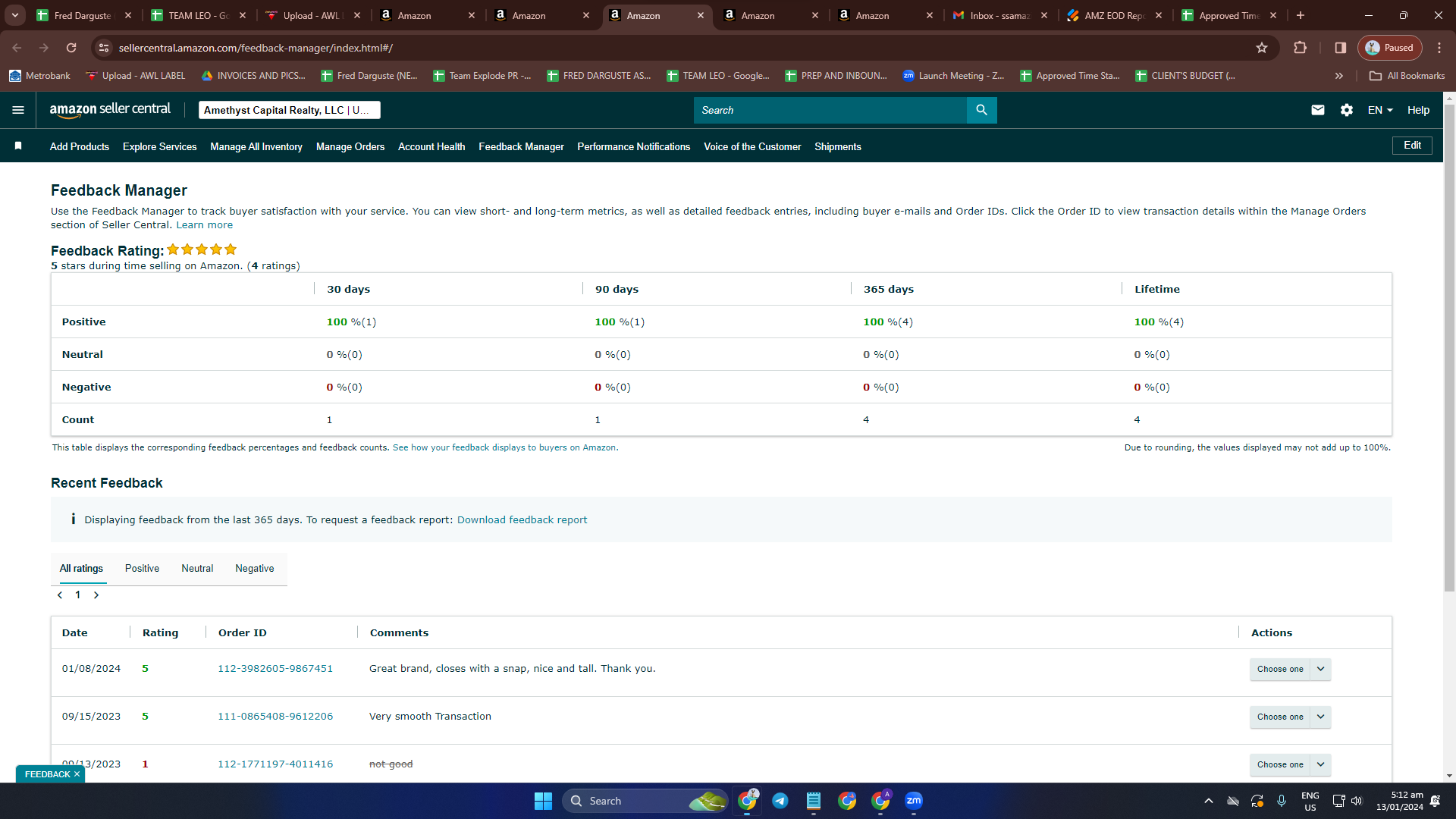
Task: Open the settings gear icon
Action: click(x=1347, y=110)
